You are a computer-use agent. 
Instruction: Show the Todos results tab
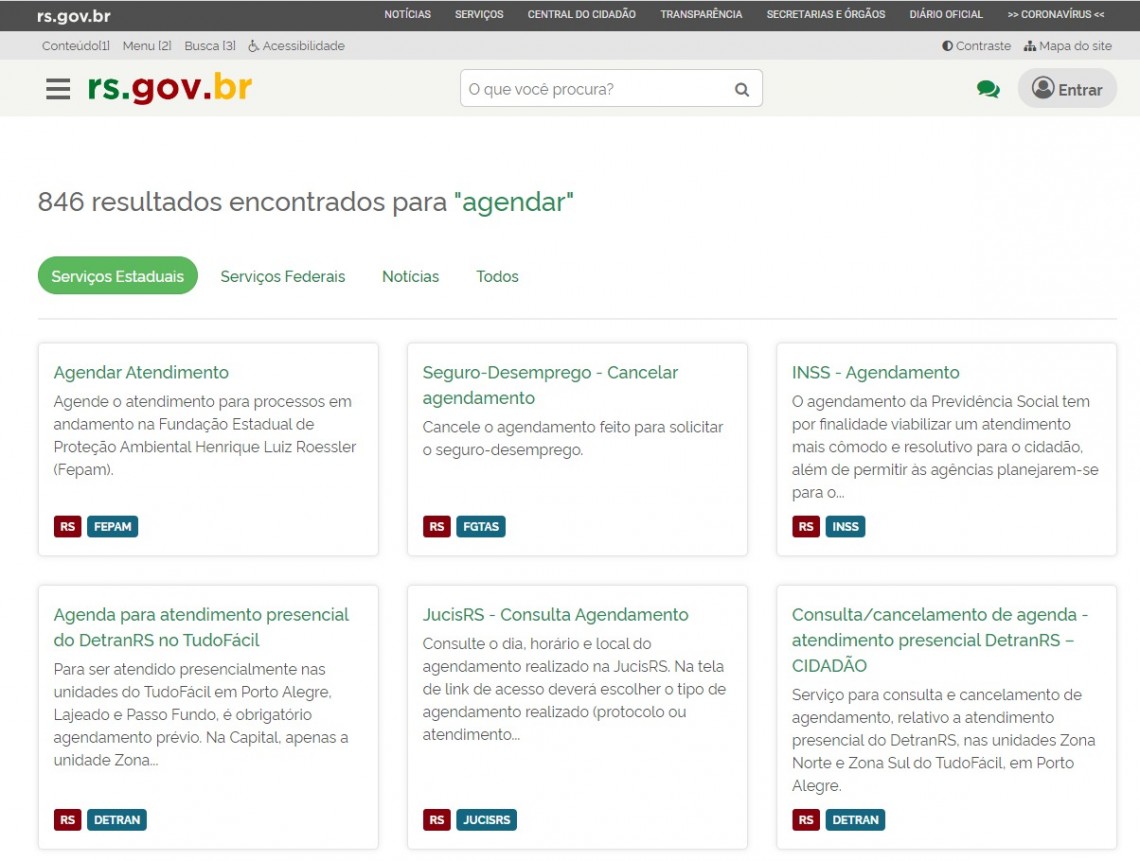pos(497,277)
